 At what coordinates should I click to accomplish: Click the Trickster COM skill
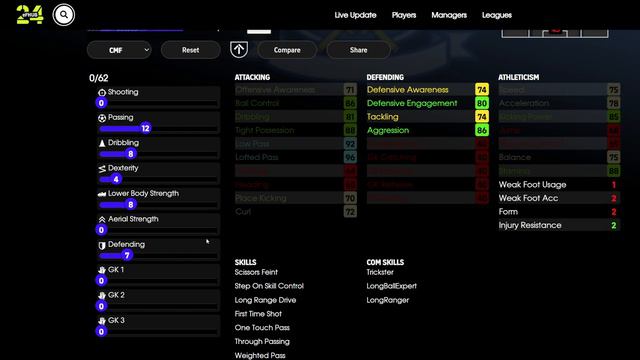pos(380,272)
